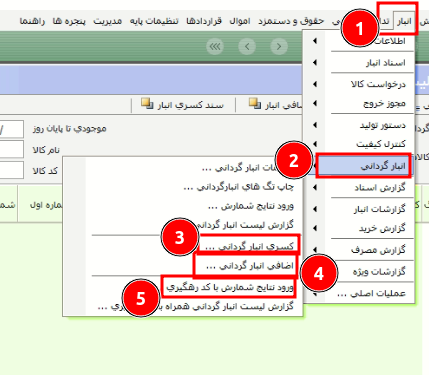Click the left chevron navigation circle
The width and height of the screenshot is (429, 375).
(x=247, y=47)
